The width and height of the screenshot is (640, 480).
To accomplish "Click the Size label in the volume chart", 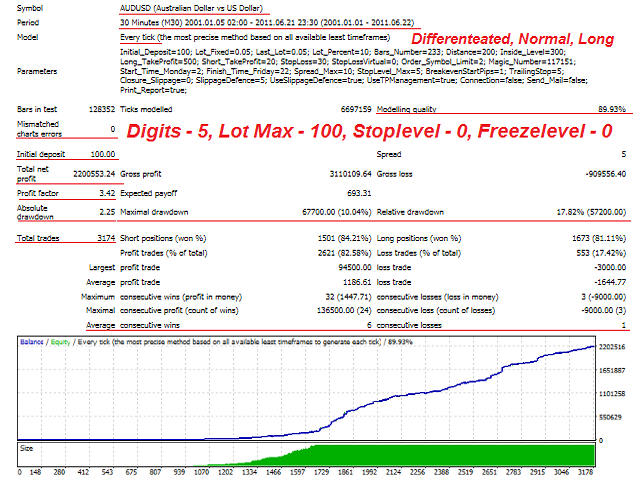I will 27,448.
